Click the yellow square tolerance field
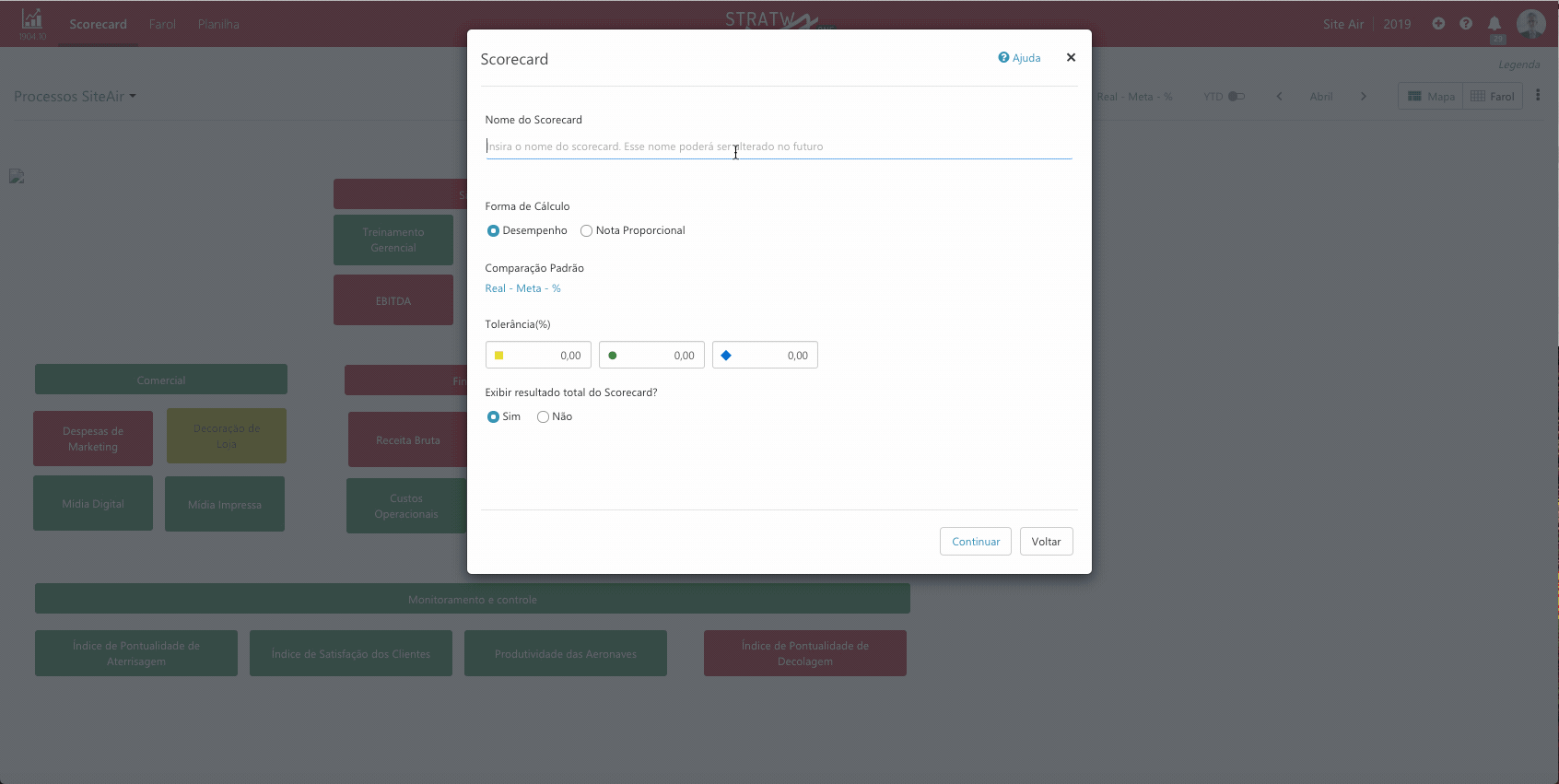The height and width of the screenshot is (784, 1559). (538, 355)
